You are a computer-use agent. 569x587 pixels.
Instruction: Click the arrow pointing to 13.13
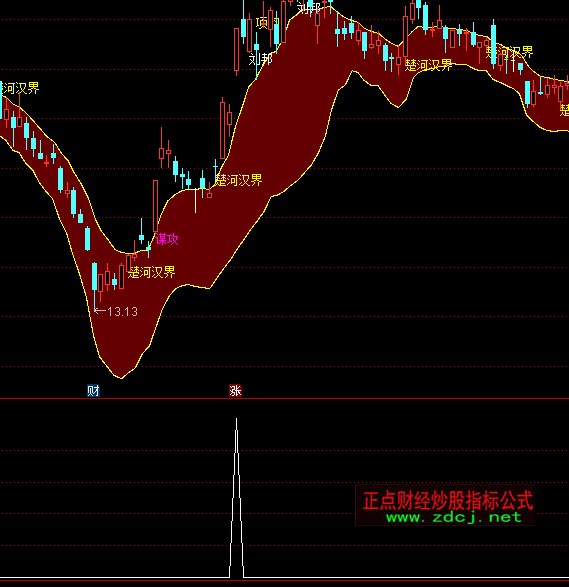pos(100,311)
